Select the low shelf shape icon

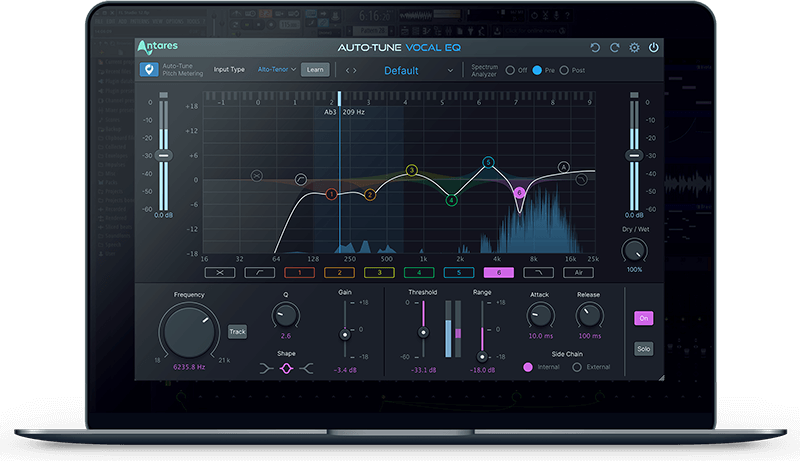tap(266, 368)
